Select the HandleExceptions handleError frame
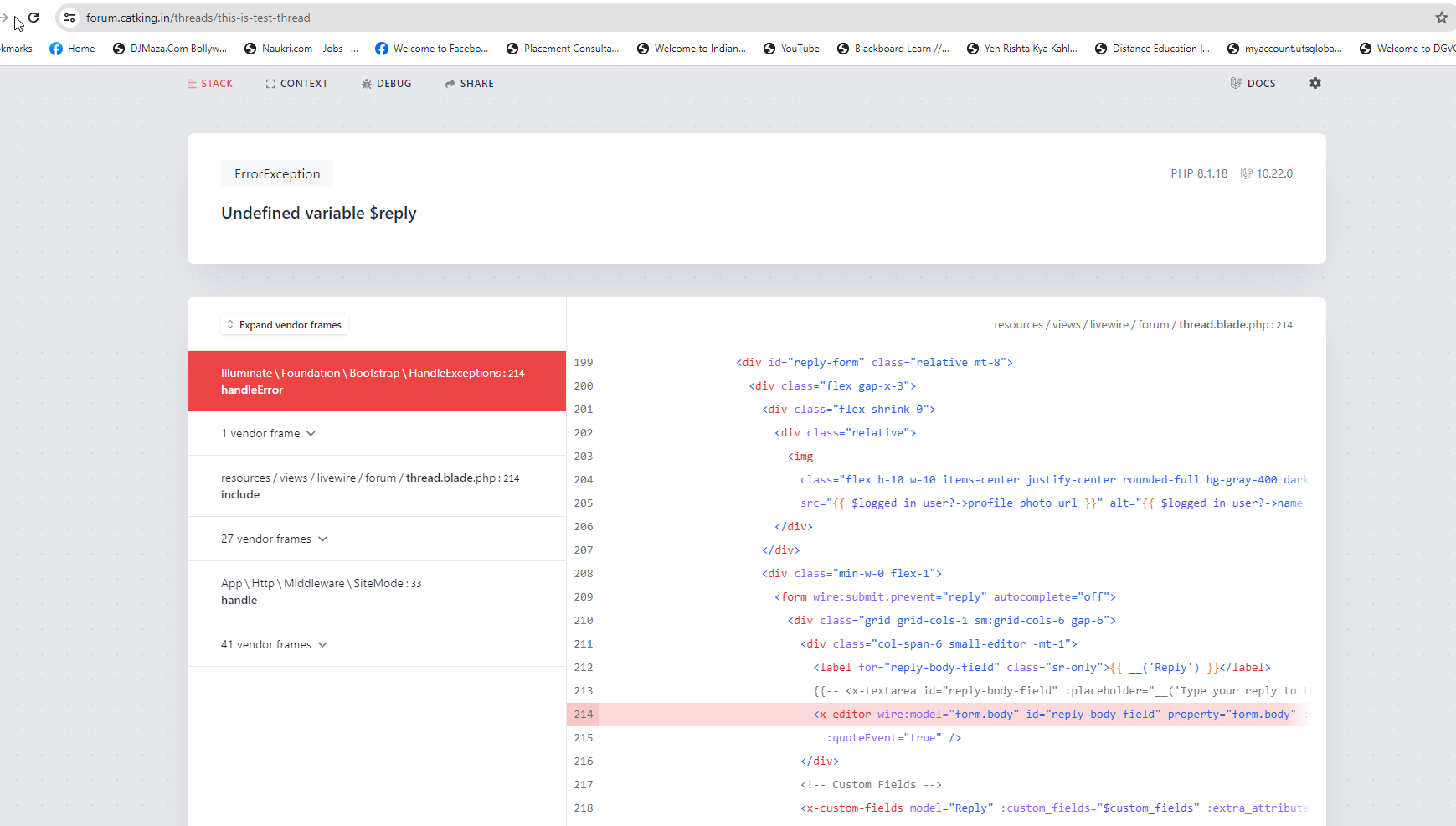This screenshot has width=1456, height=826. coord(377,381)
